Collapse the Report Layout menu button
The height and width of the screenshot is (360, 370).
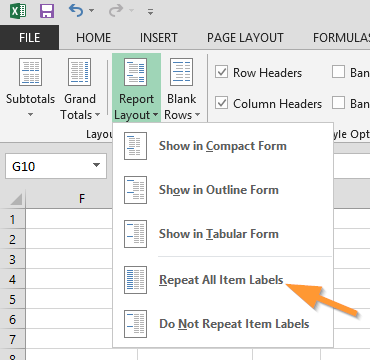tap(136, 88)
